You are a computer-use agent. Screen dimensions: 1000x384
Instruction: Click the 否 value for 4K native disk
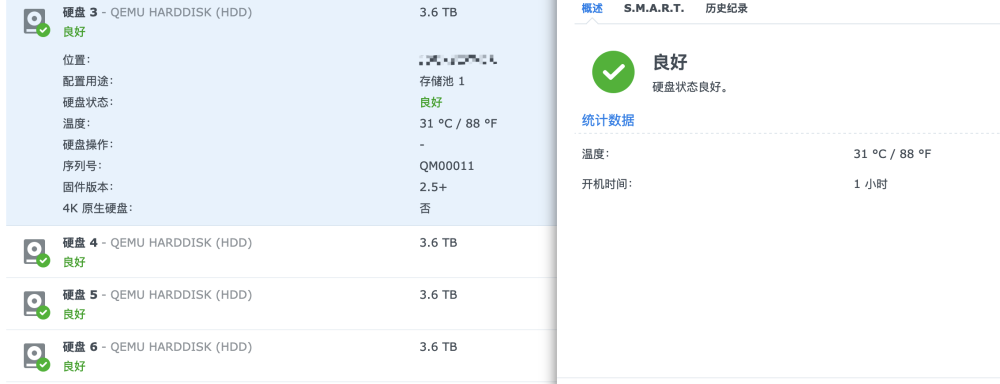[x=425, y=208]
